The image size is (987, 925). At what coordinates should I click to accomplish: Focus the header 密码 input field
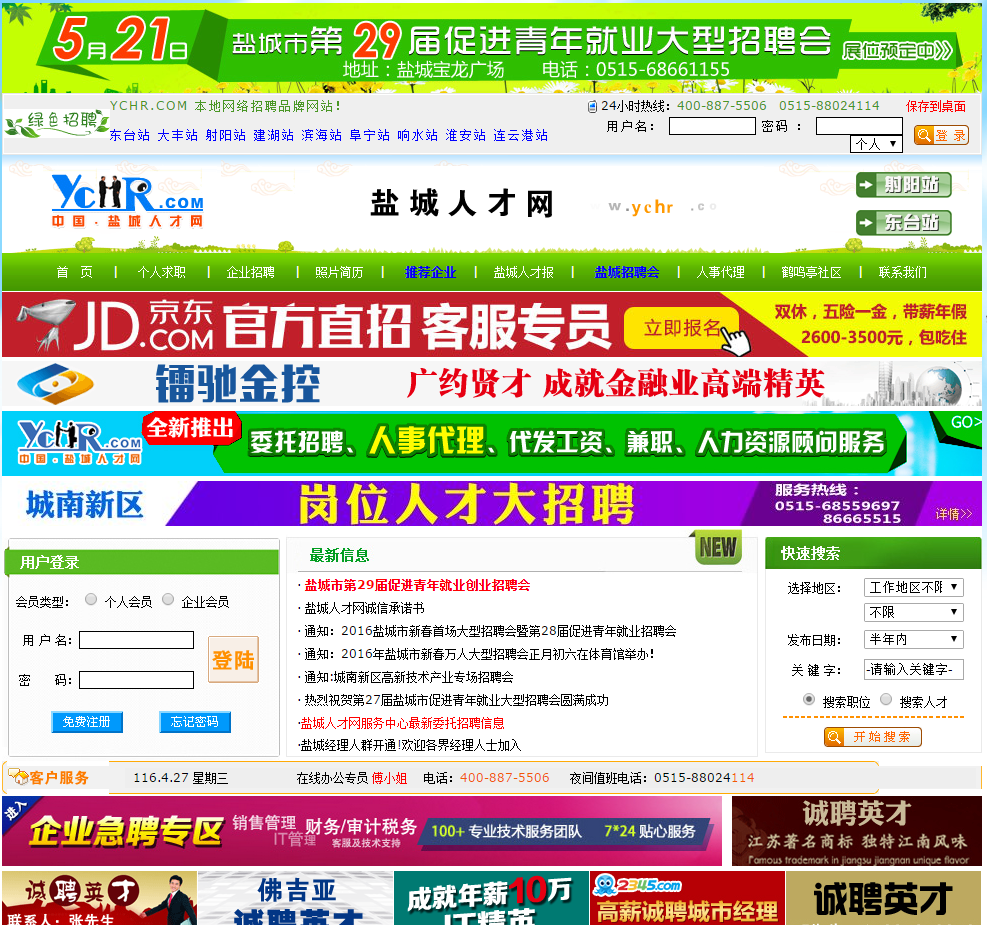pyautogui.click(x=859, y=126)
